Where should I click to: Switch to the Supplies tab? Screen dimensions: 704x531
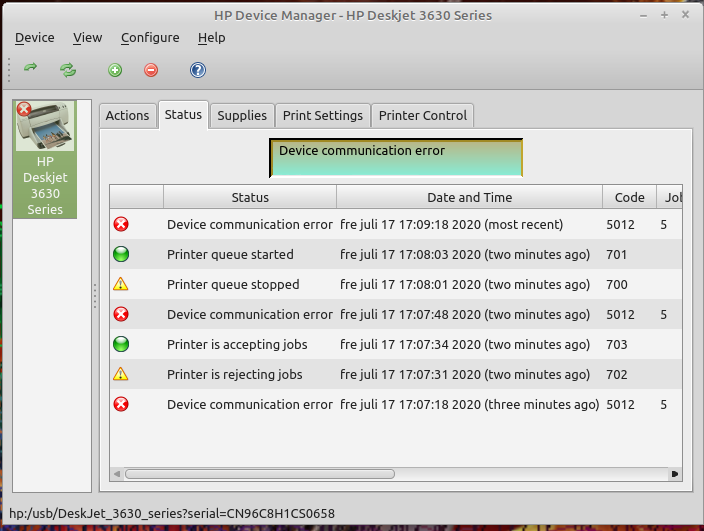(x=242, y=115)
